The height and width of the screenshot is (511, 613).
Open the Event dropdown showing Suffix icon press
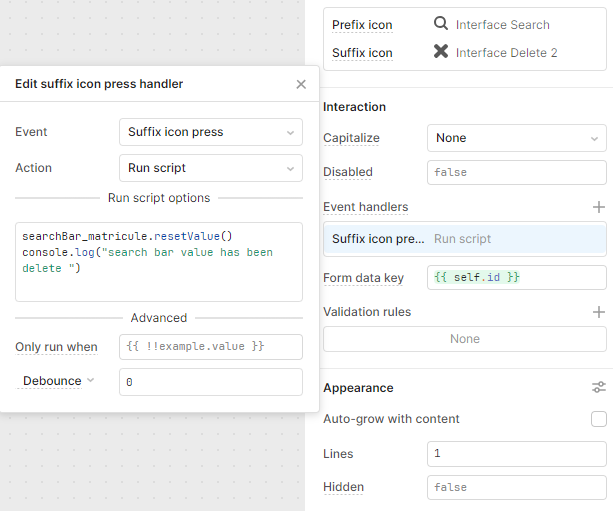pos(211,132)
